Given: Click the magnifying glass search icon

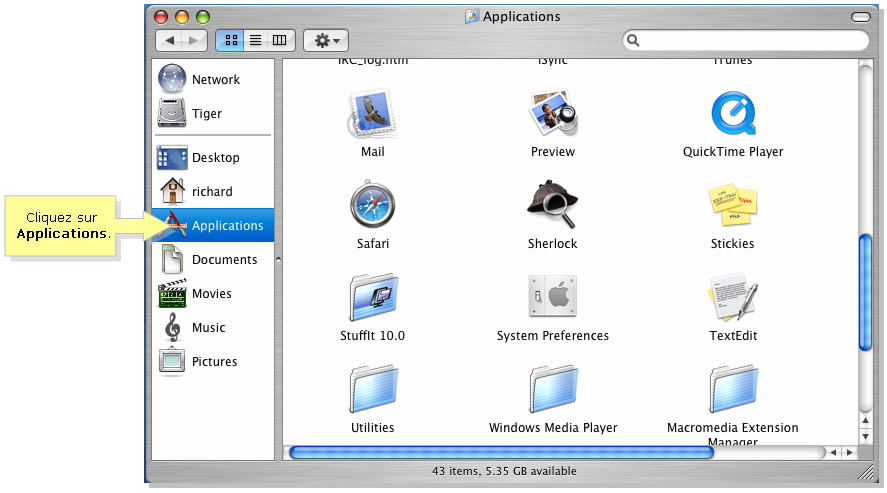Looking at the screenshot, I should click(633, 40).
